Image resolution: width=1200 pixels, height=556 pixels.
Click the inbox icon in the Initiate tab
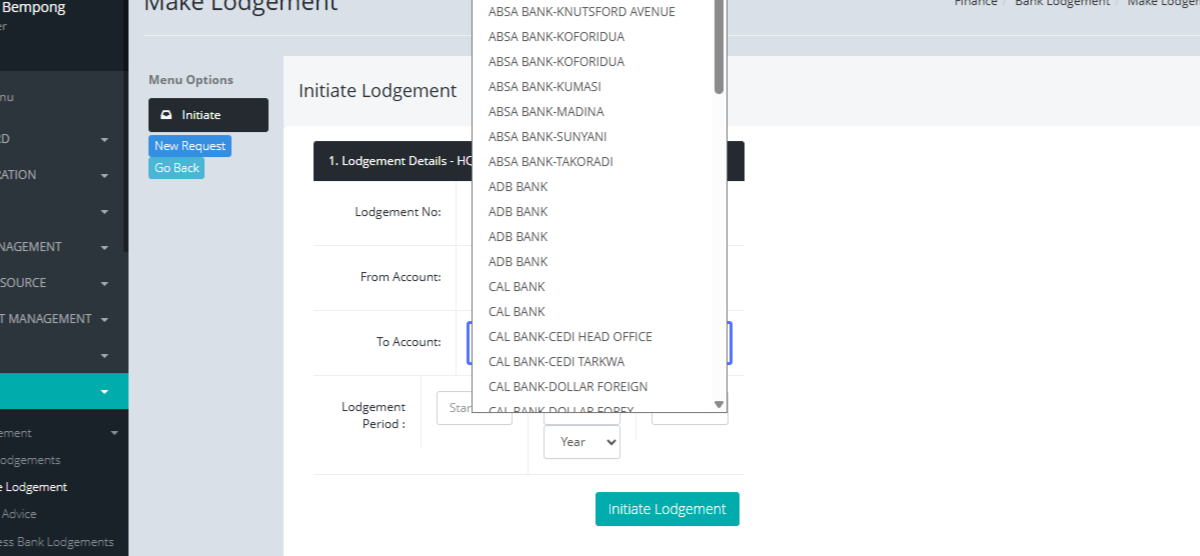(x=166, y=115)
